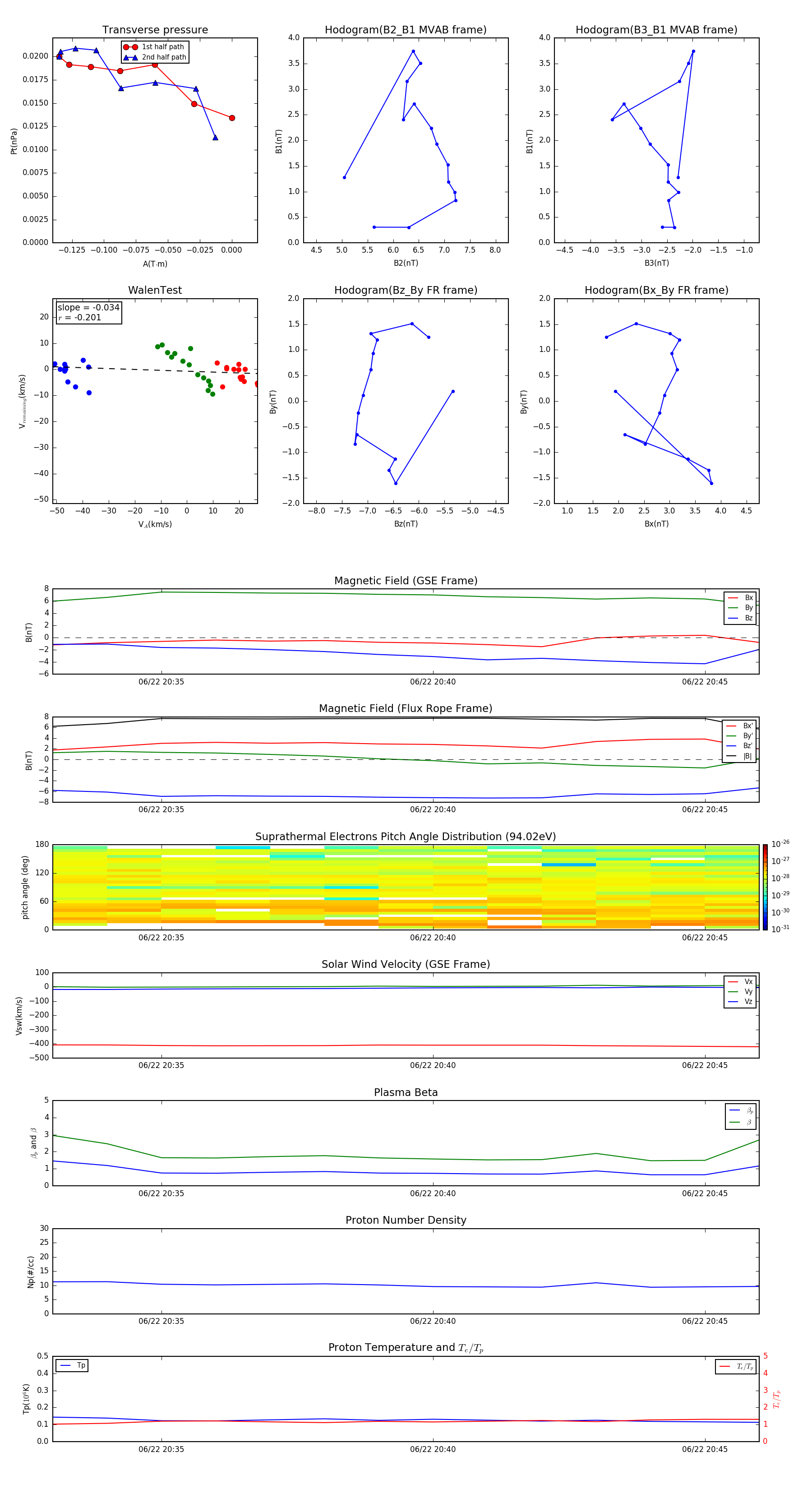Click 'Proton Number Density' plot title
Screen dimensions: 812x1489
tap(406, 1220)
